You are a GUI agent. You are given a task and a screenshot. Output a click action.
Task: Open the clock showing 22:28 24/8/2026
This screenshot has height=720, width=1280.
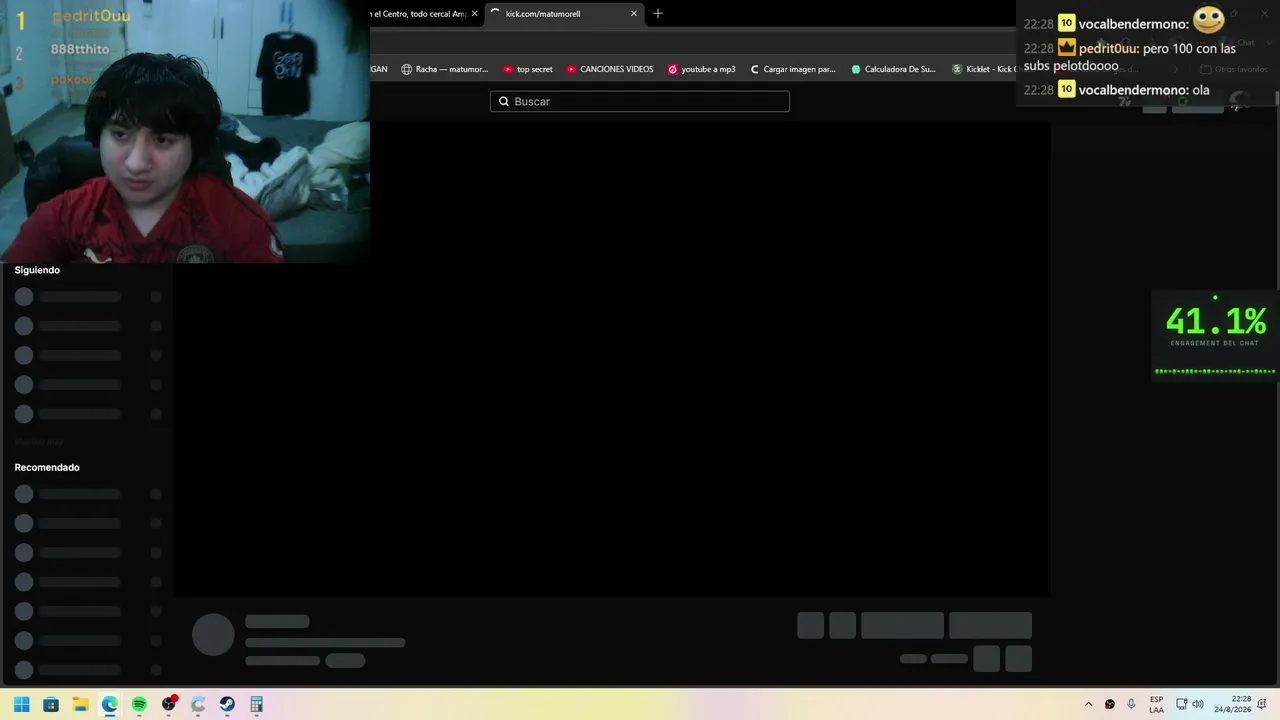(1233, 704)
